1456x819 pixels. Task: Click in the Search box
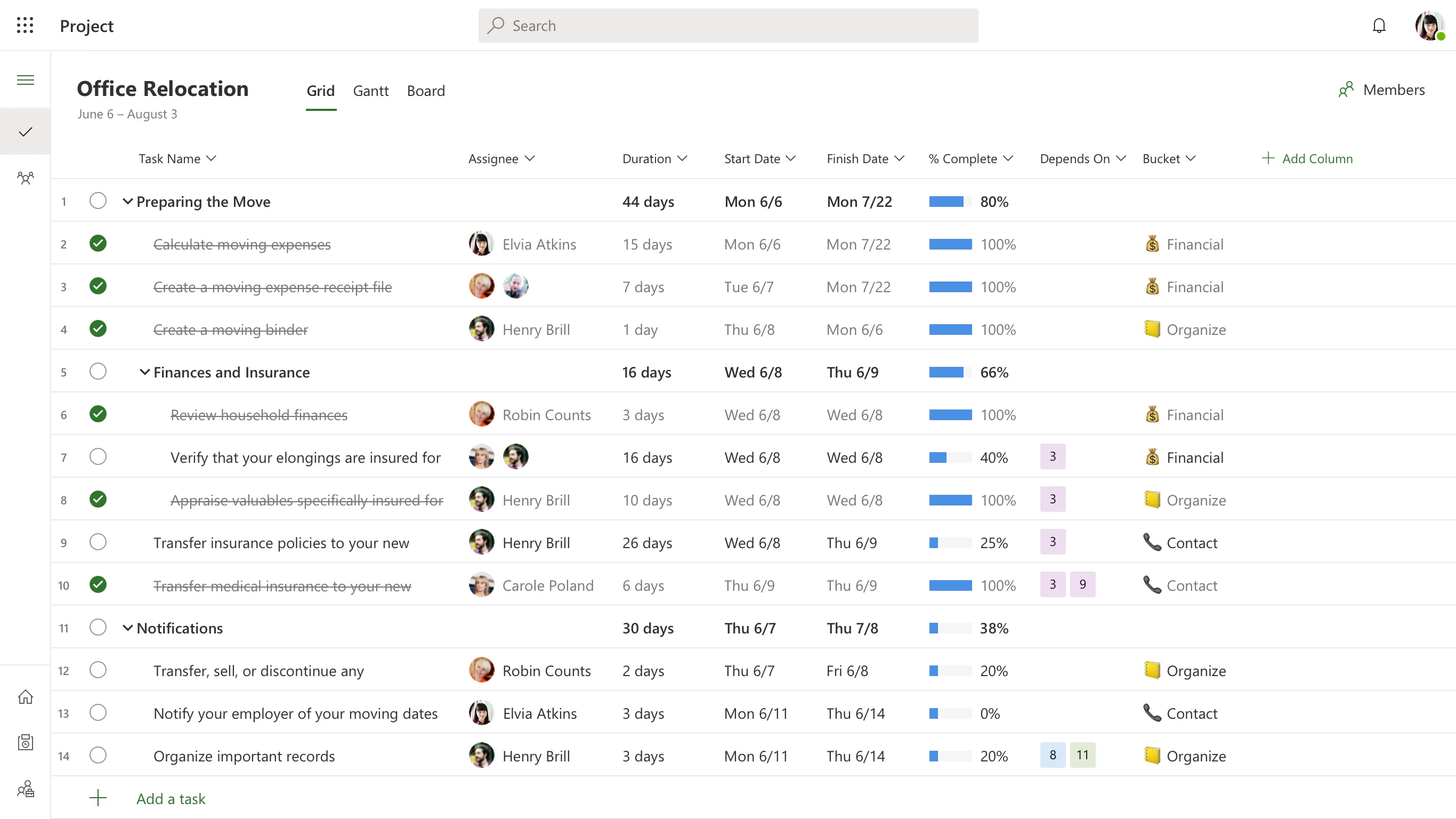[728, 26]
